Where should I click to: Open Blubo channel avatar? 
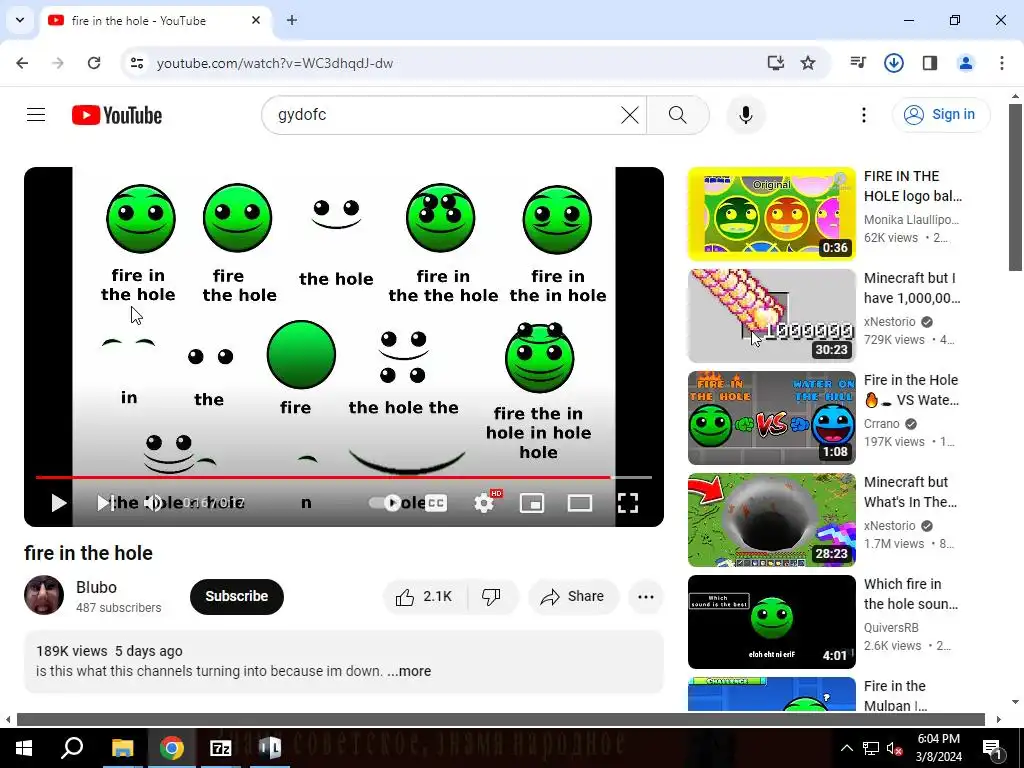click(44, 595)
